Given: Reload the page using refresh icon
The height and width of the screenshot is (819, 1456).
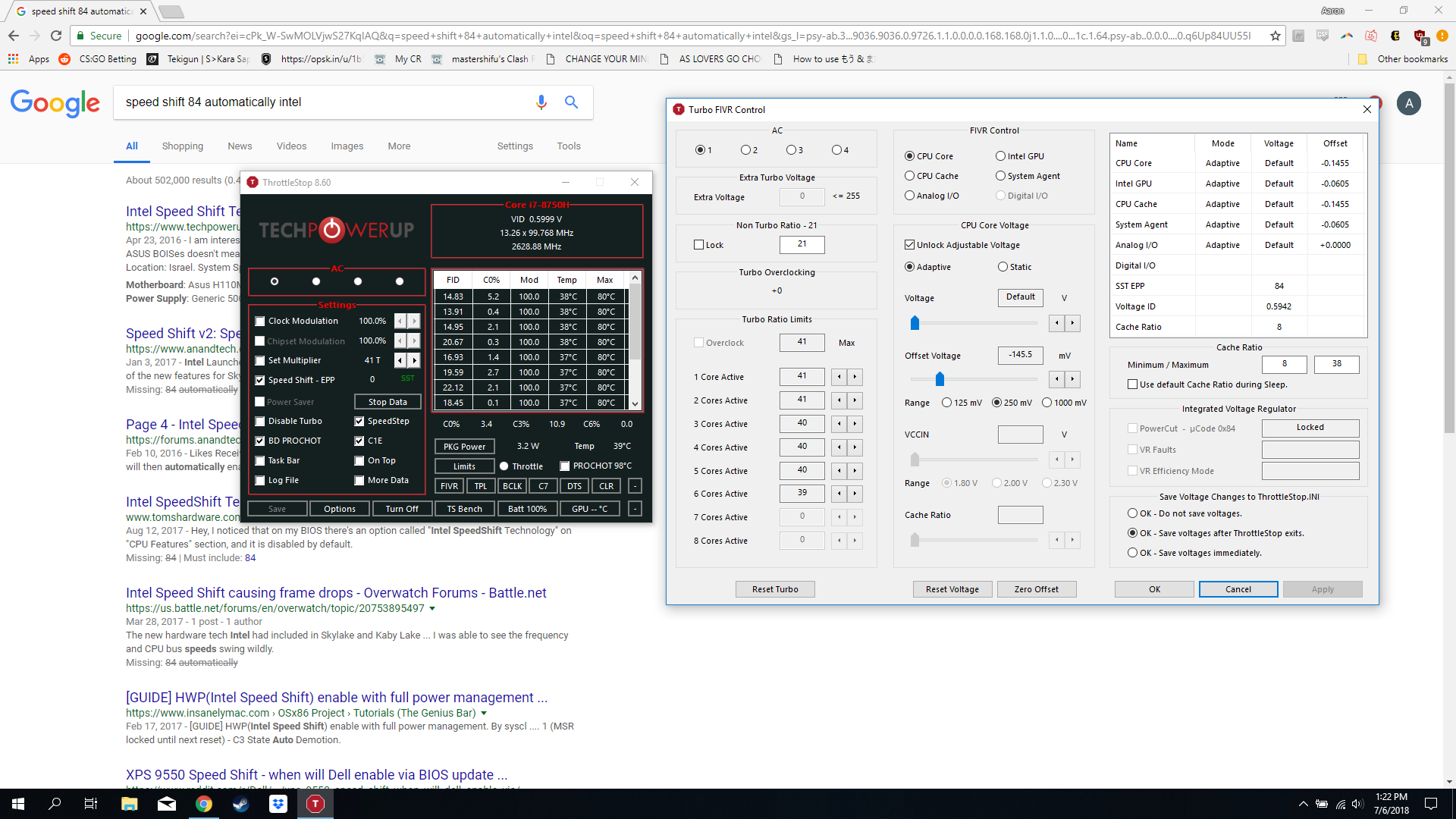Looking at the screenshot, I should pos(56,36).
